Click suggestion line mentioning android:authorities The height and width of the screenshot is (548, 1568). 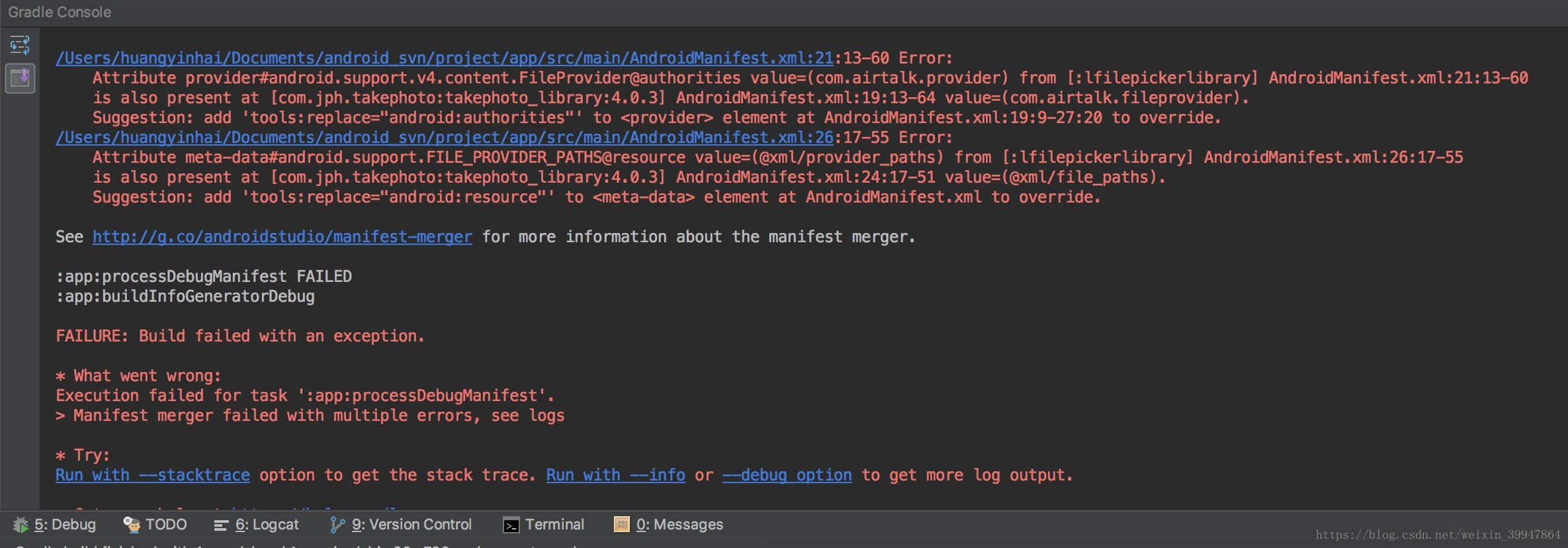tap(657, 118)
